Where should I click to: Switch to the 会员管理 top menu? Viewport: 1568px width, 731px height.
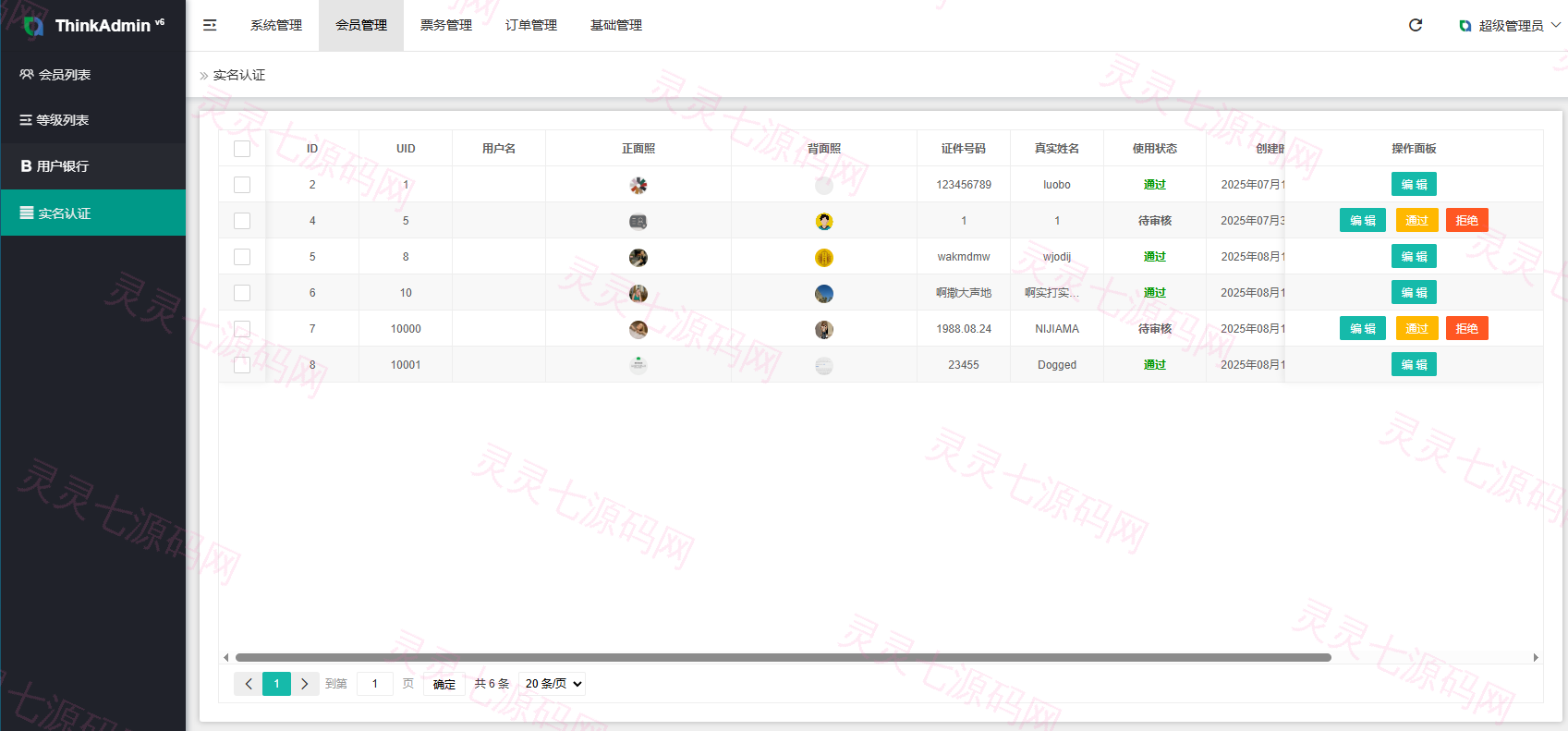tap(361, 25)
